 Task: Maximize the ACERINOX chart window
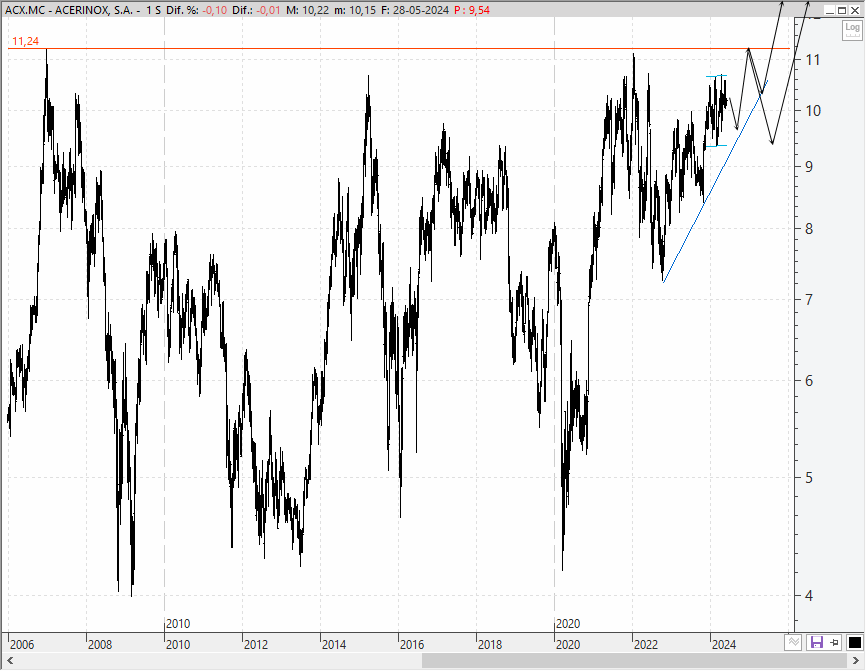tap(842, 10)
